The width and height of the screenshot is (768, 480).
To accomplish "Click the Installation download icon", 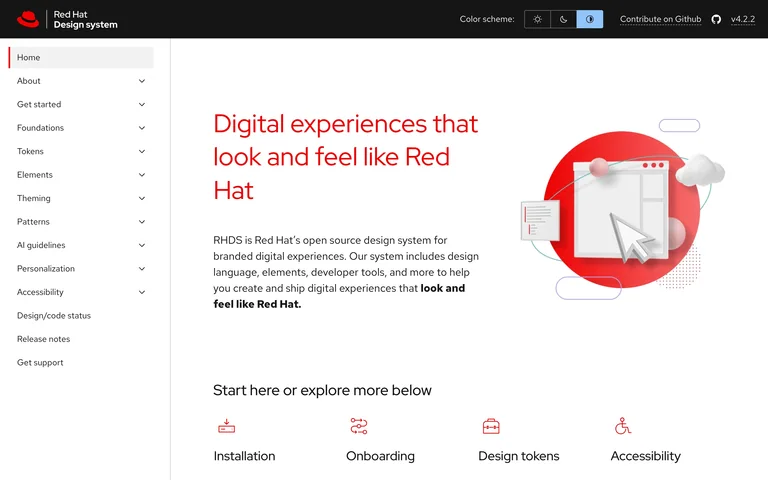I will (227, 426).
